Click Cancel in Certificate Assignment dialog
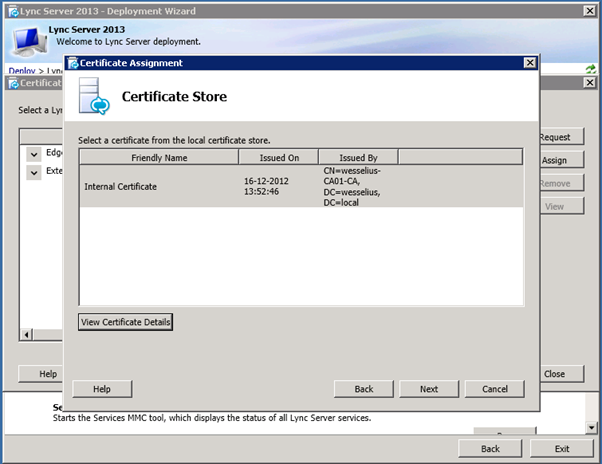602x464 pixels. pos(494,388)
